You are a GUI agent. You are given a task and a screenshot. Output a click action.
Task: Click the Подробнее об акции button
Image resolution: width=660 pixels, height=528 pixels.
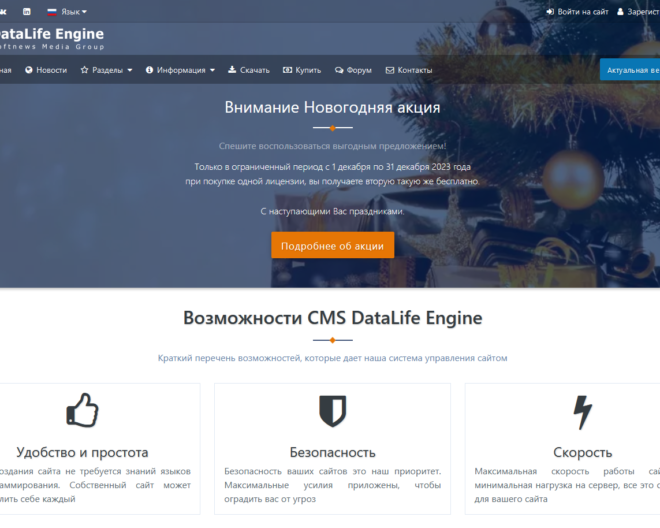pyautogui.click(x=333, y=245)
